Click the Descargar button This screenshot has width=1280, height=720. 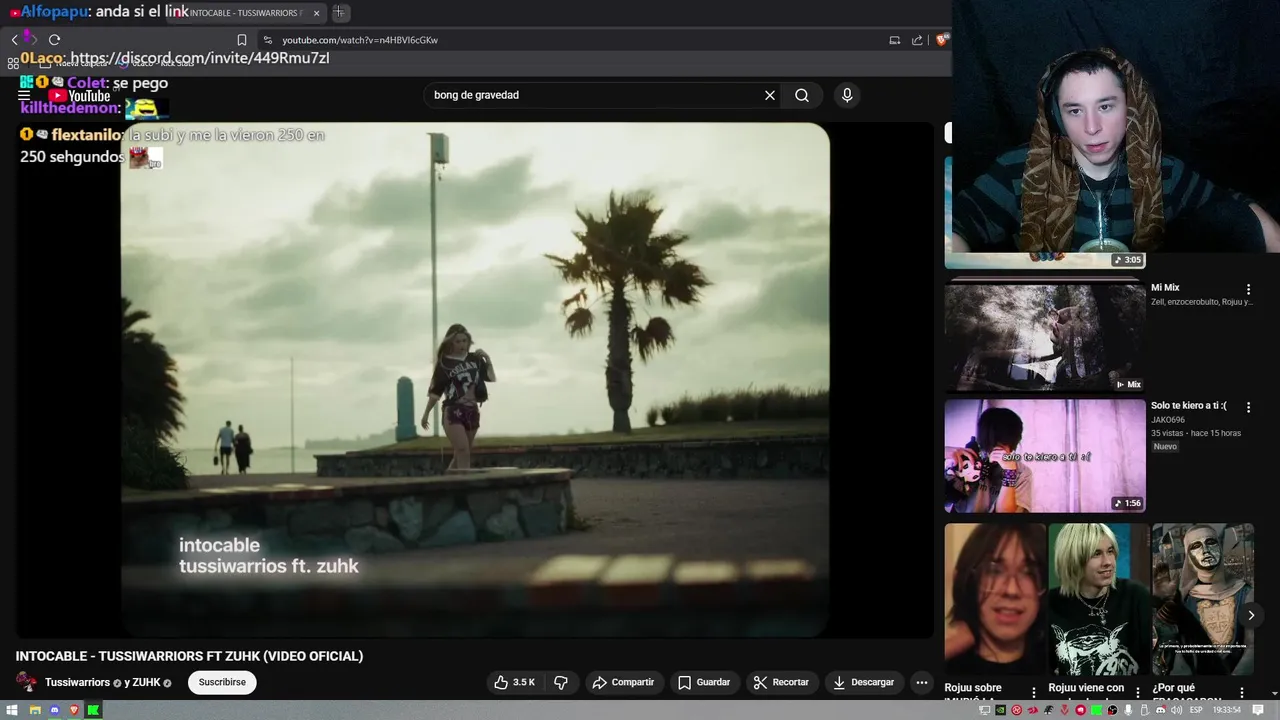pyautogui.click(x=864, y=682)
